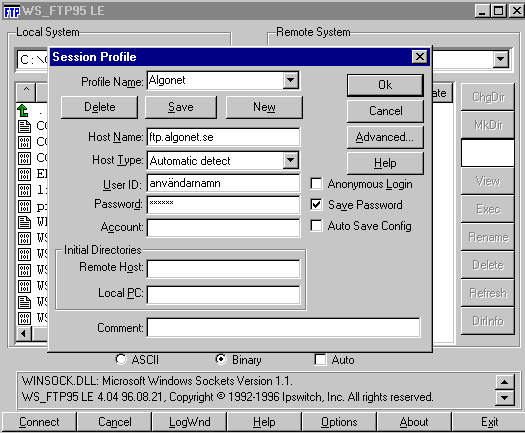Enable Auto Save Config checkbox
525x433 pixels.
316,226
